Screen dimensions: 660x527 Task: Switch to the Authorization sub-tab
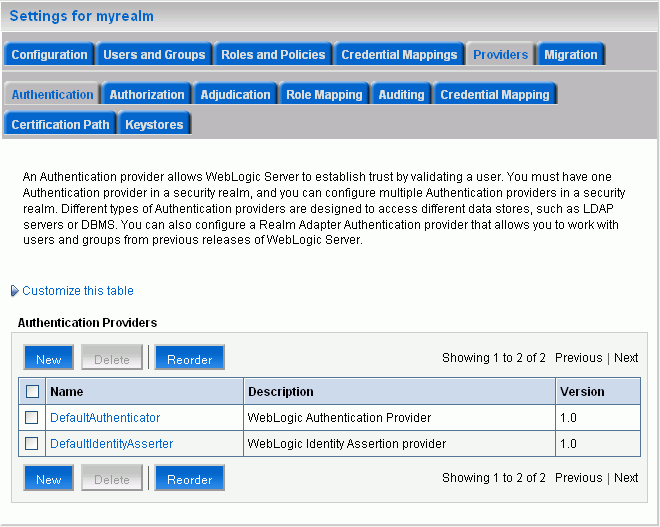[147, 94]
